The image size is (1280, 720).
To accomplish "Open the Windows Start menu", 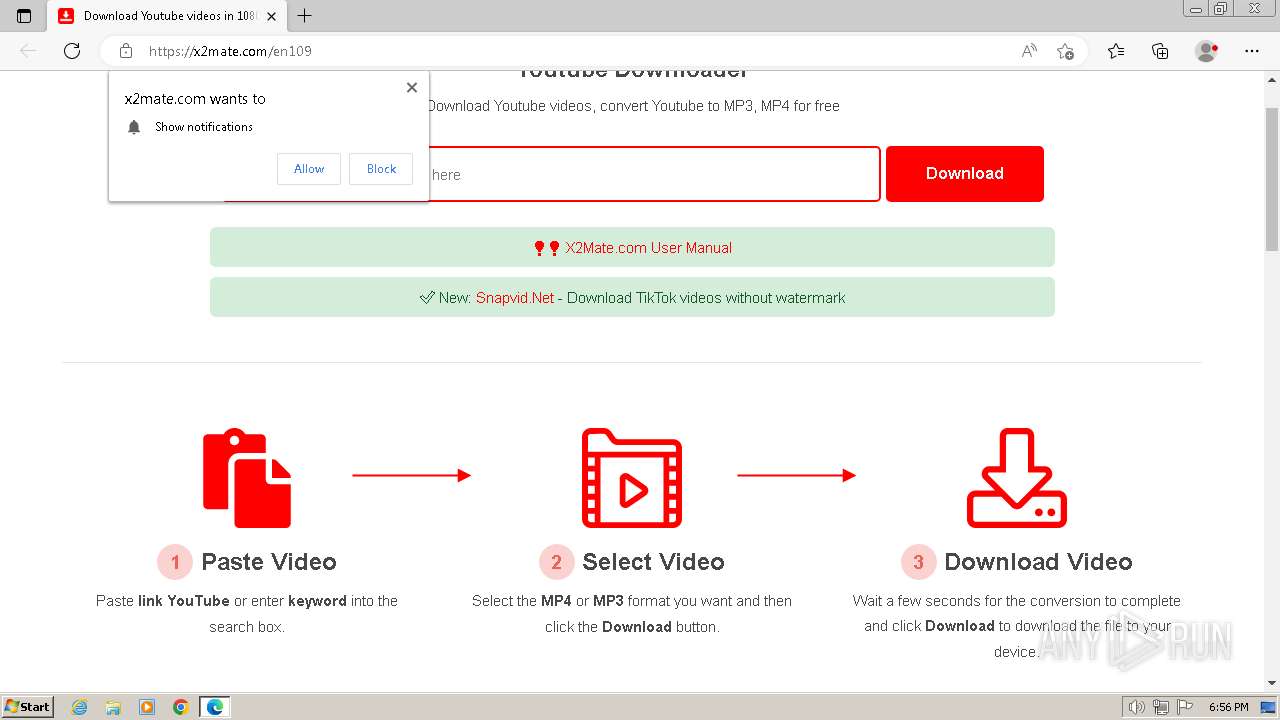I will (x=28, y=707).
